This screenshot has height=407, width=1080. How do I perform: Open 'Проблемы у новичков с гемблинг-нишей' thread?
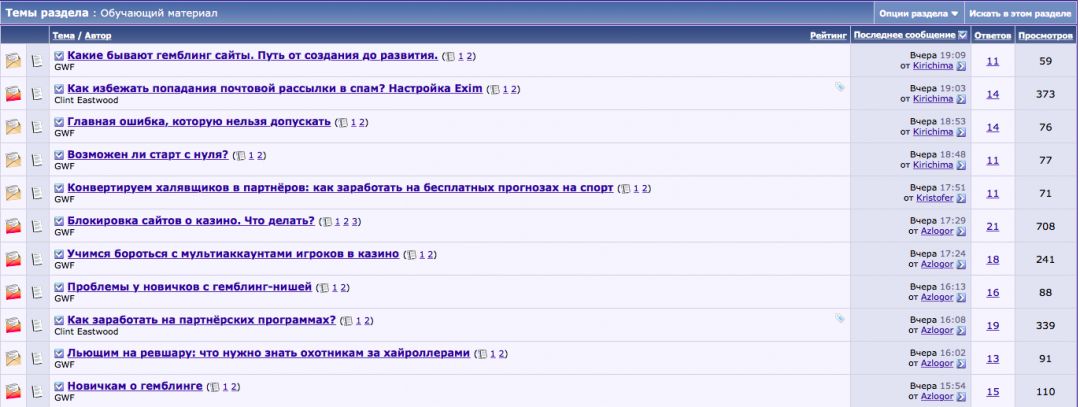point(189,287)
